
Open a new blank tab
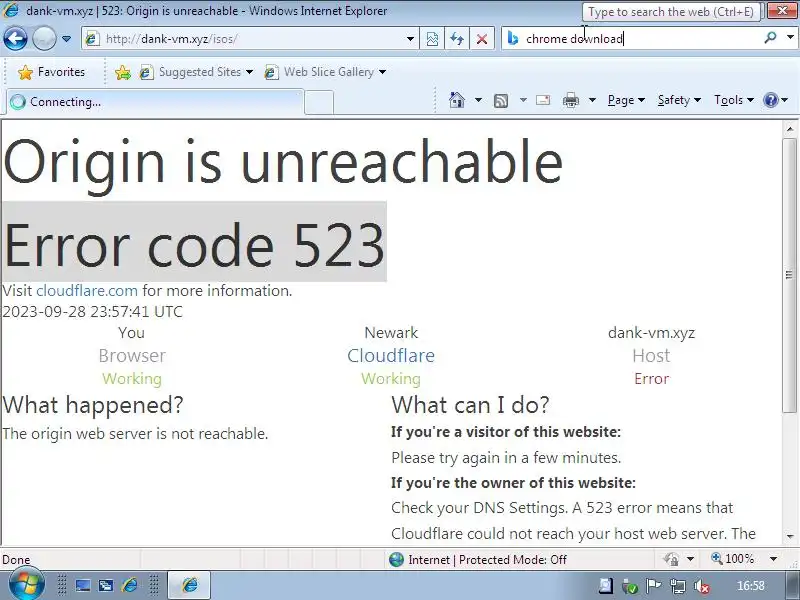[x=319, y=103]
